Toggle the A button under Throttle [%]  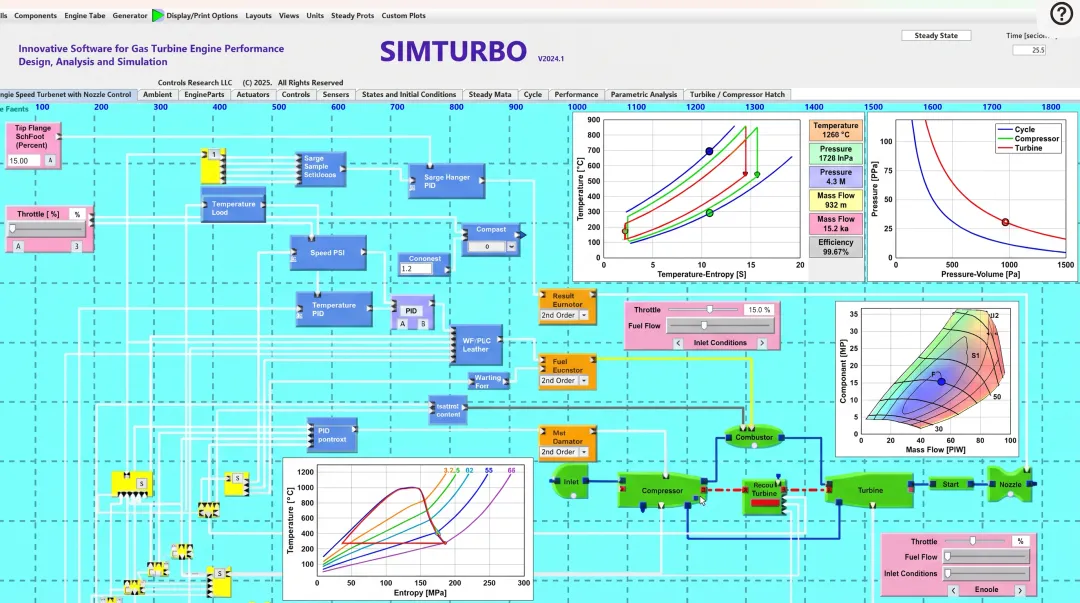click(x=18, y=246)
